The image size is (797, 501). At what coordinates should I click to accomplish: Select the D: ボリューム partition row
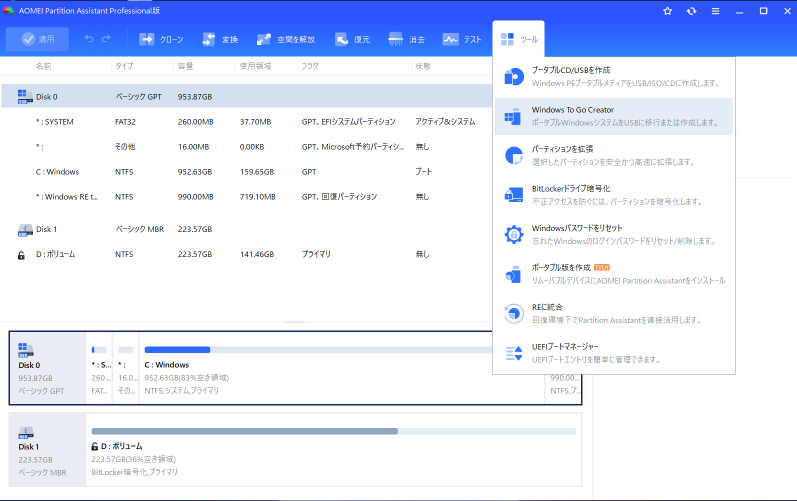pyautogui.click(x=247, y=254)
